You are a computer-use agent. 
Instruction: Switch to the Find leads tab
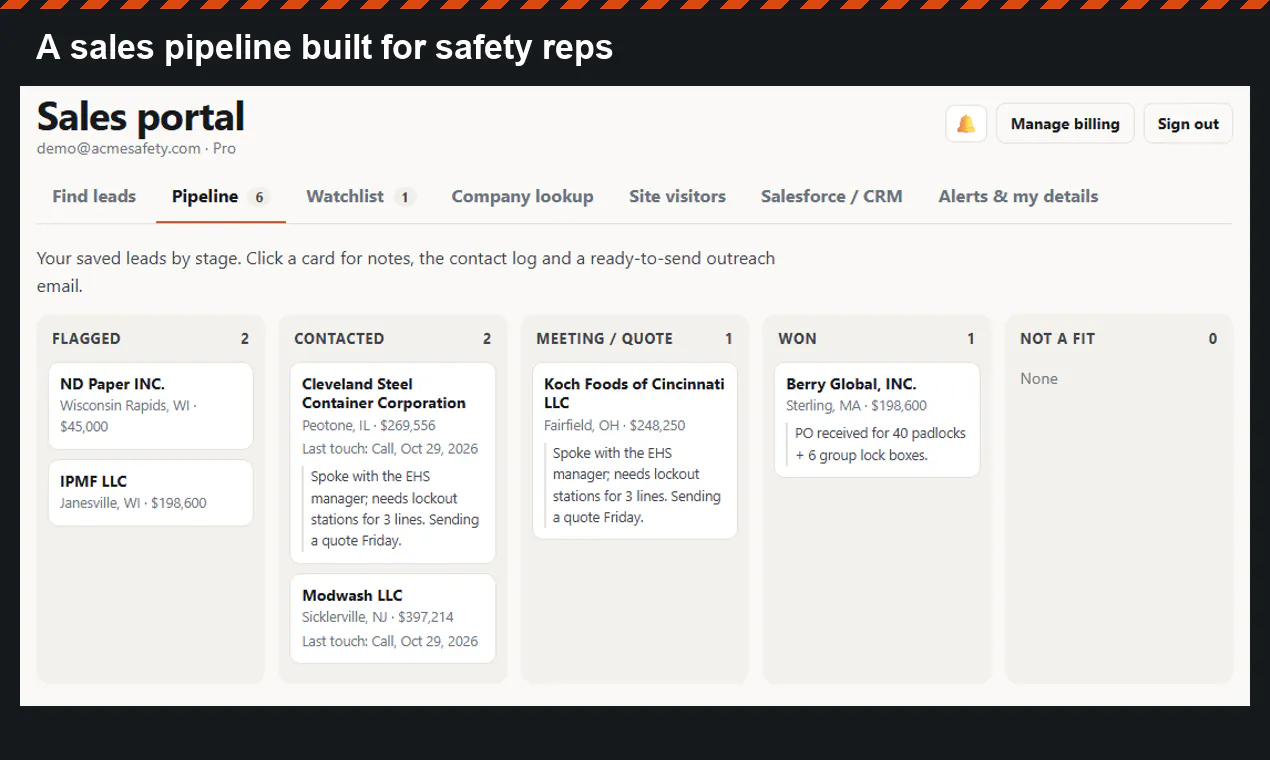click(x=94, y=197)
